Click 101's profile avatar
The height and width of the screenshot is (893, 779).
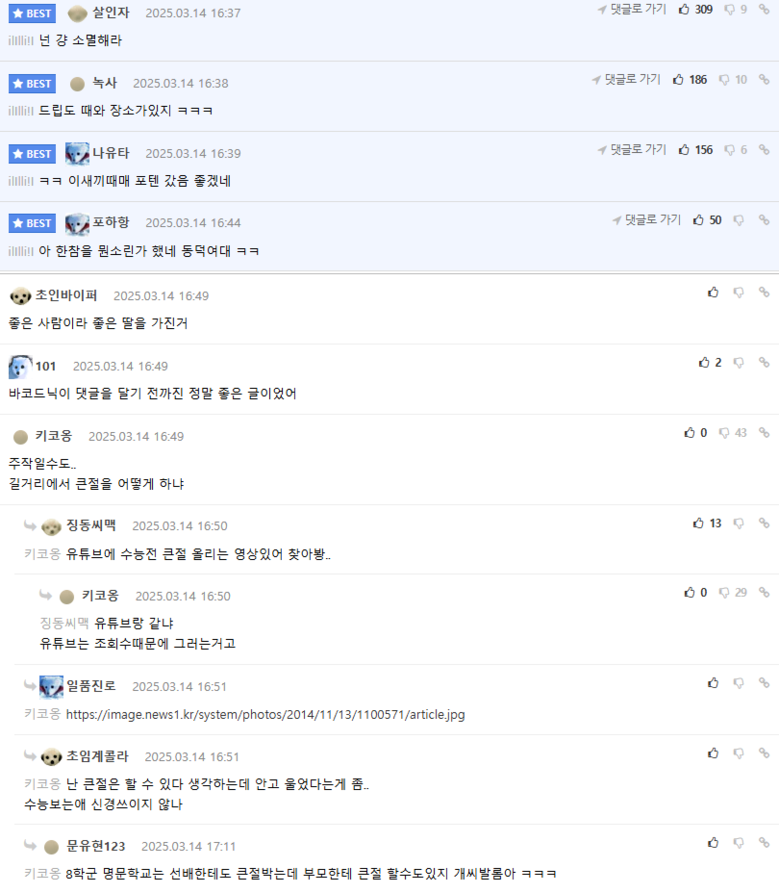(x=20, y=367)
